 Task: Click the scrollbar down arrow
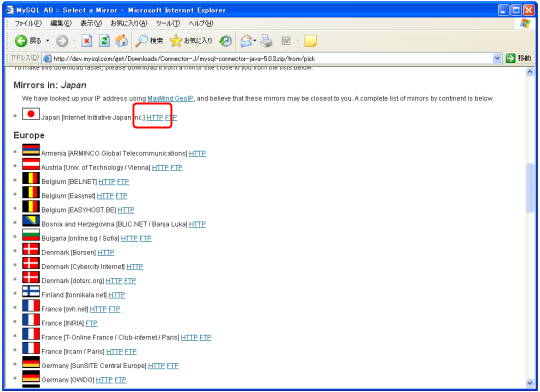point(530,383)
